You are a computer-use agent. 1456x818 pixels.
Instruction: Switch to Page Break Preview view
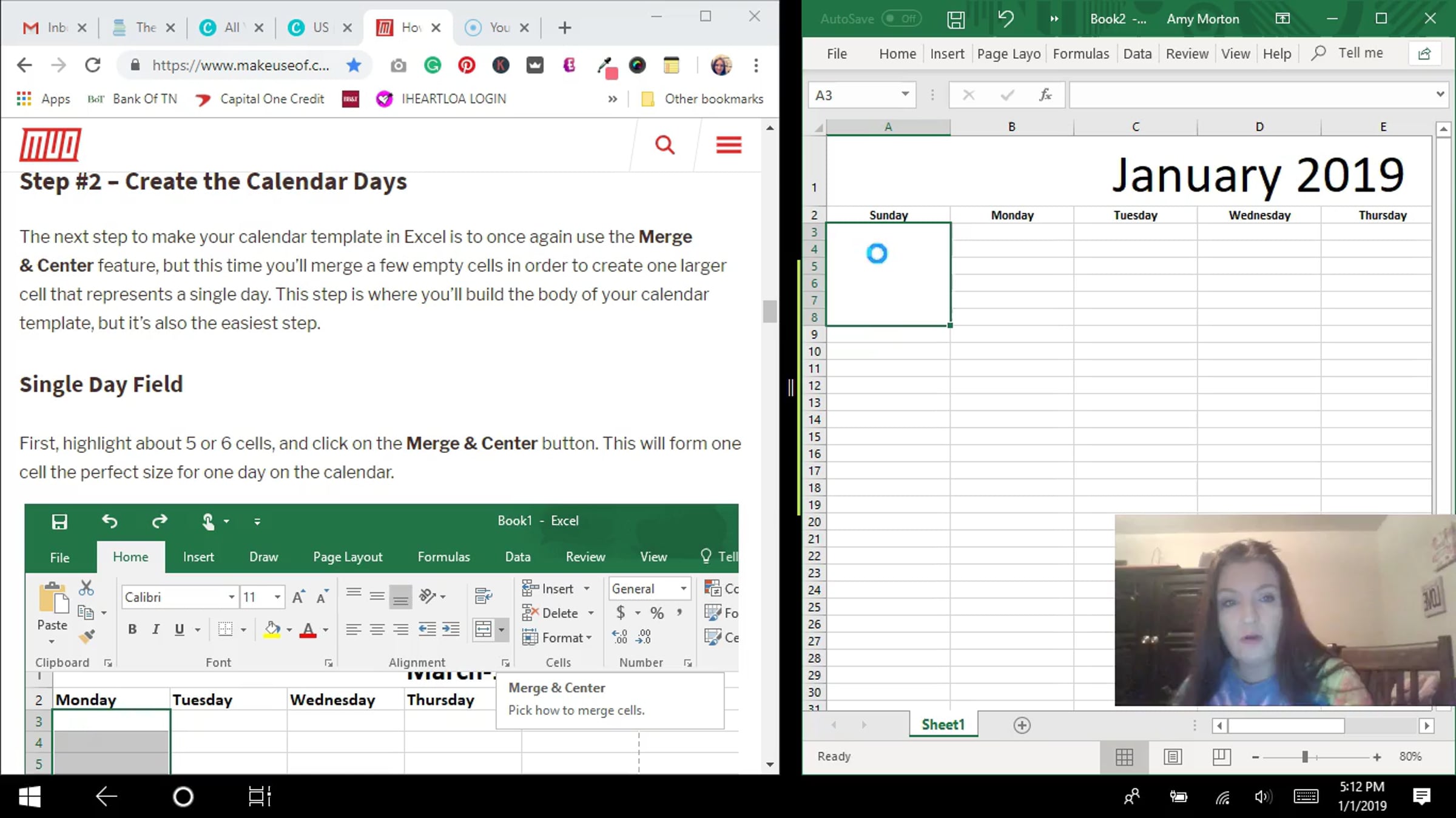pos(1221,756)
